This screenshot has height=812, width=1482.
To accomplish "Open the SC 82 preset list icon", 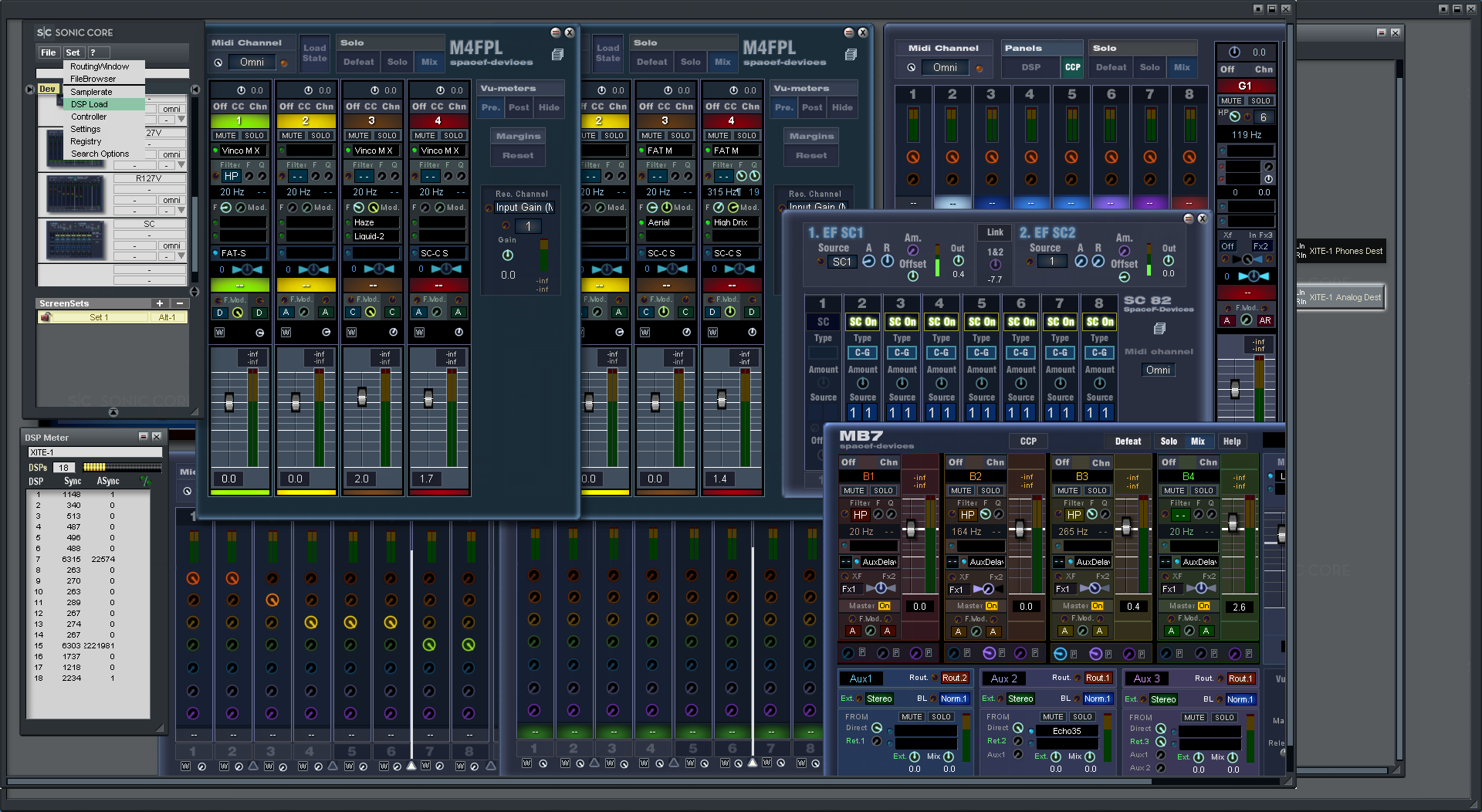I will [x=1159, y=329].
